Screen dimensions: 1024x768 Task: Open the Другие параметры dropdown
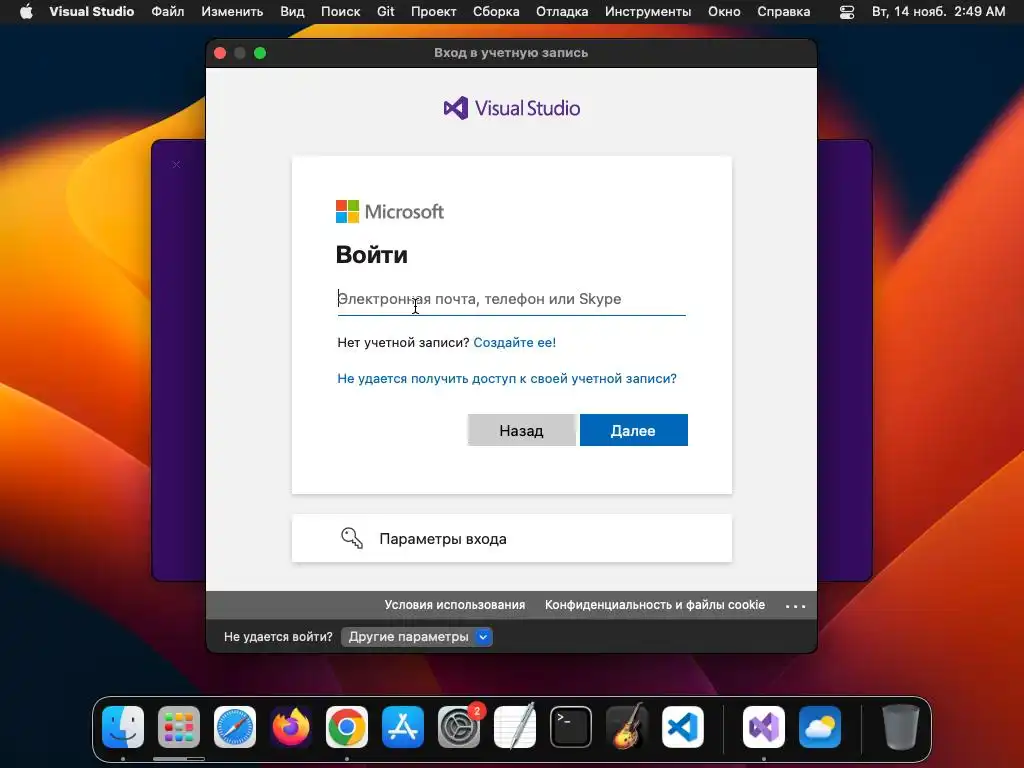pos(417,637)
